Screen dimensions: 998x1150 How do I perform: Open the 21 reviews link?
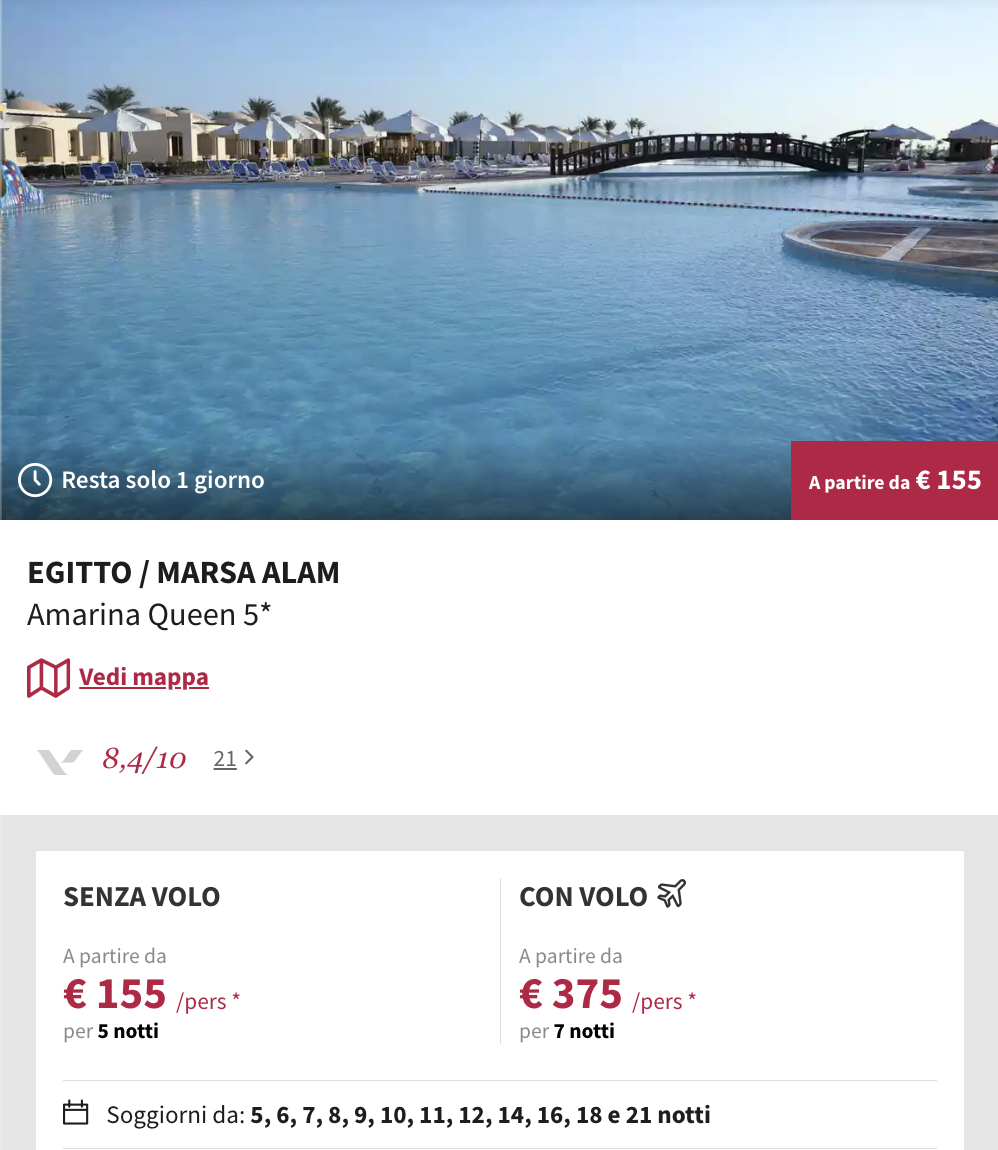point(223,757)
